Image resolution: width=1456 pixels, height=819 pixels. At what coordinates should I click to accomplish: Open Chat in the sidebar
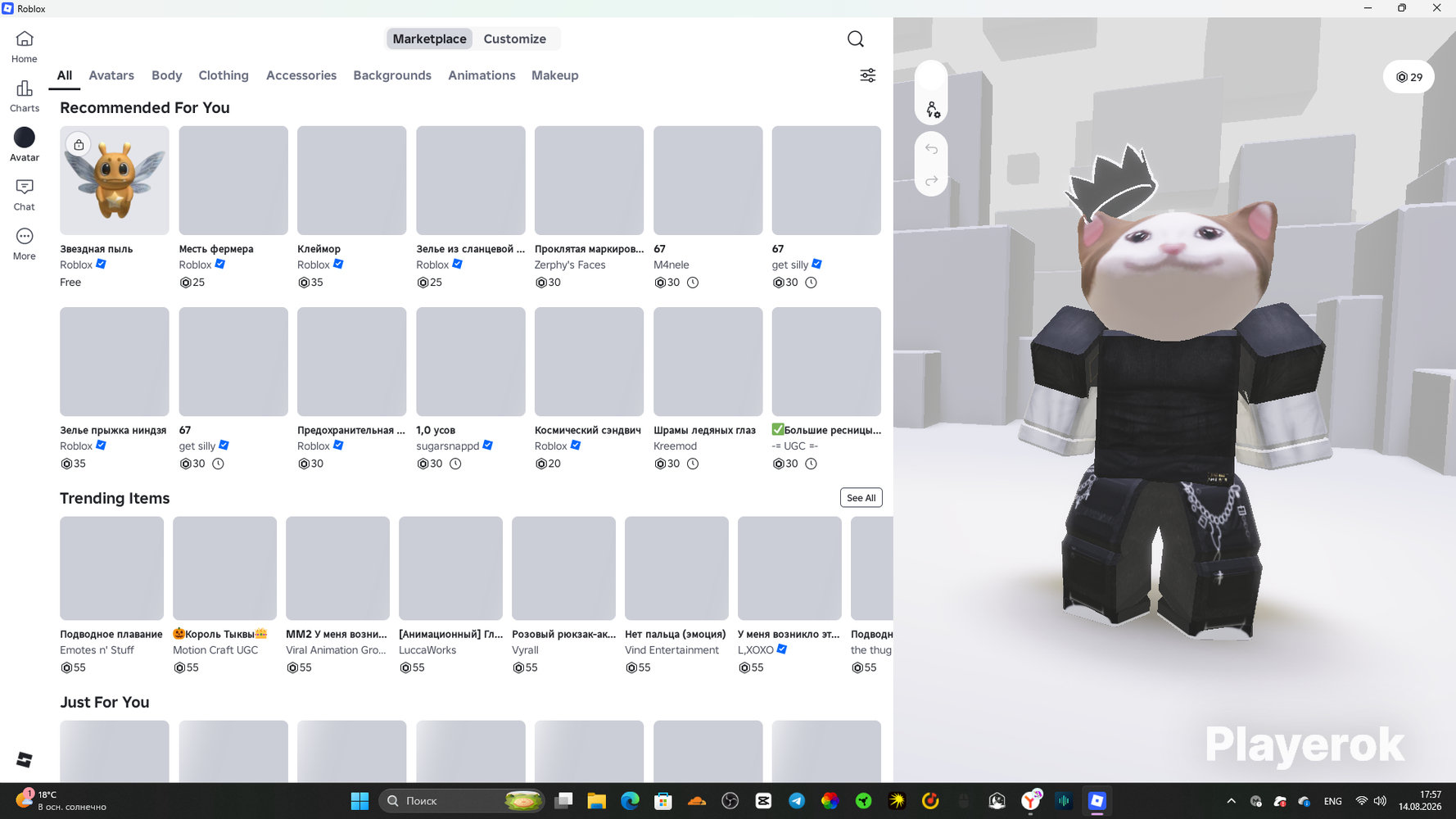[x=25, y=195]
